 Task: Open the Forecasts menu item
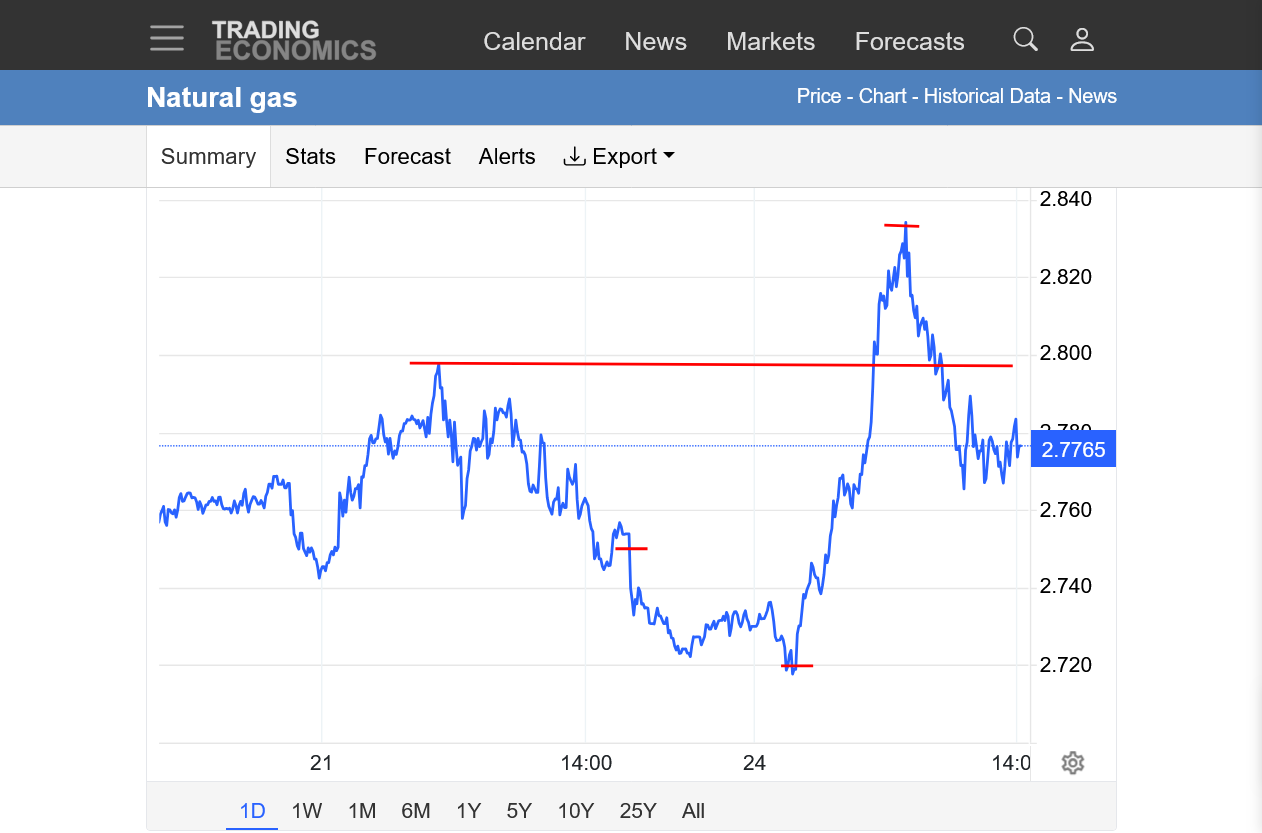(909, 41)
